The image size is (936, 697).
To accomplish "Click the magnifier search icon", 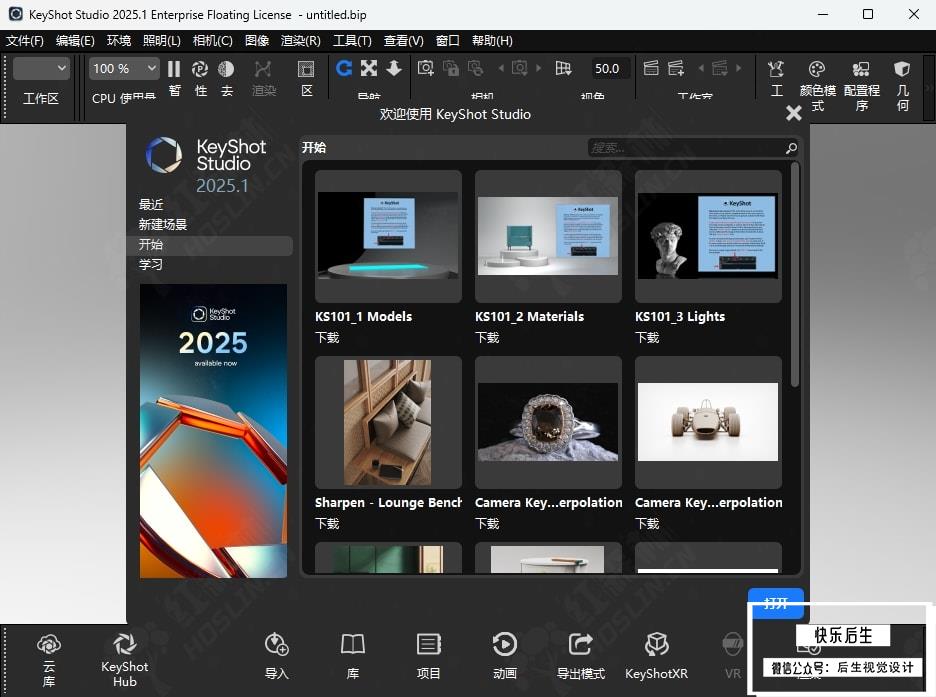I will pyautogui.click(x=792, y=148).
